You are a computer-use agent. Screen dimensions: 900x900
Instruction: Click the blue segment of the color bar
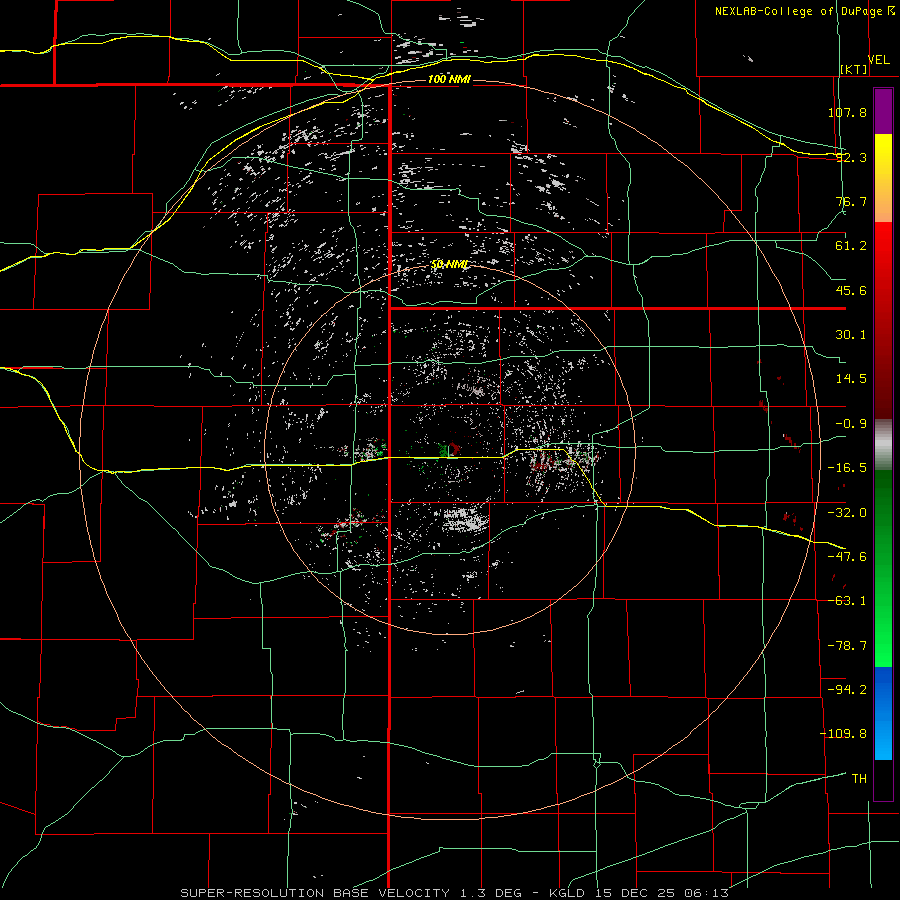(x=883, y=713)
